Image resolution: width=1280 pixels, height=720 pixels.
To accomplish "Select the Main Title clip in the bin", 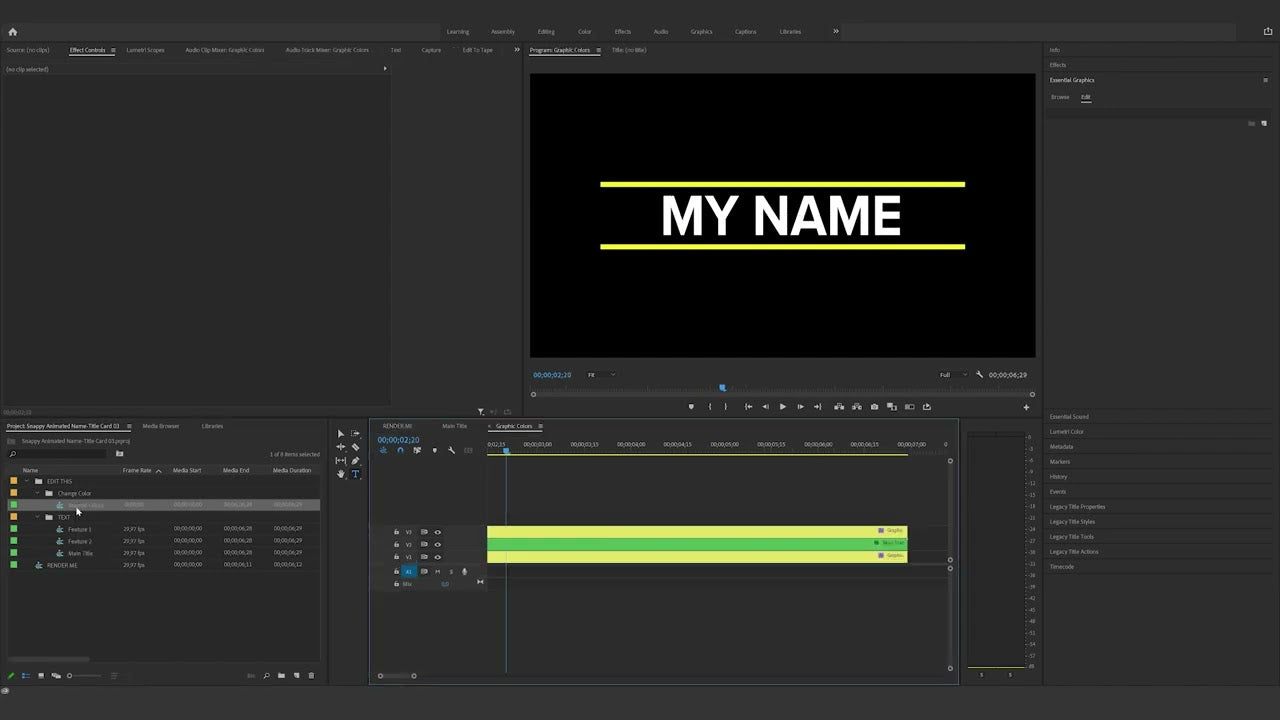I will [81, 553].
